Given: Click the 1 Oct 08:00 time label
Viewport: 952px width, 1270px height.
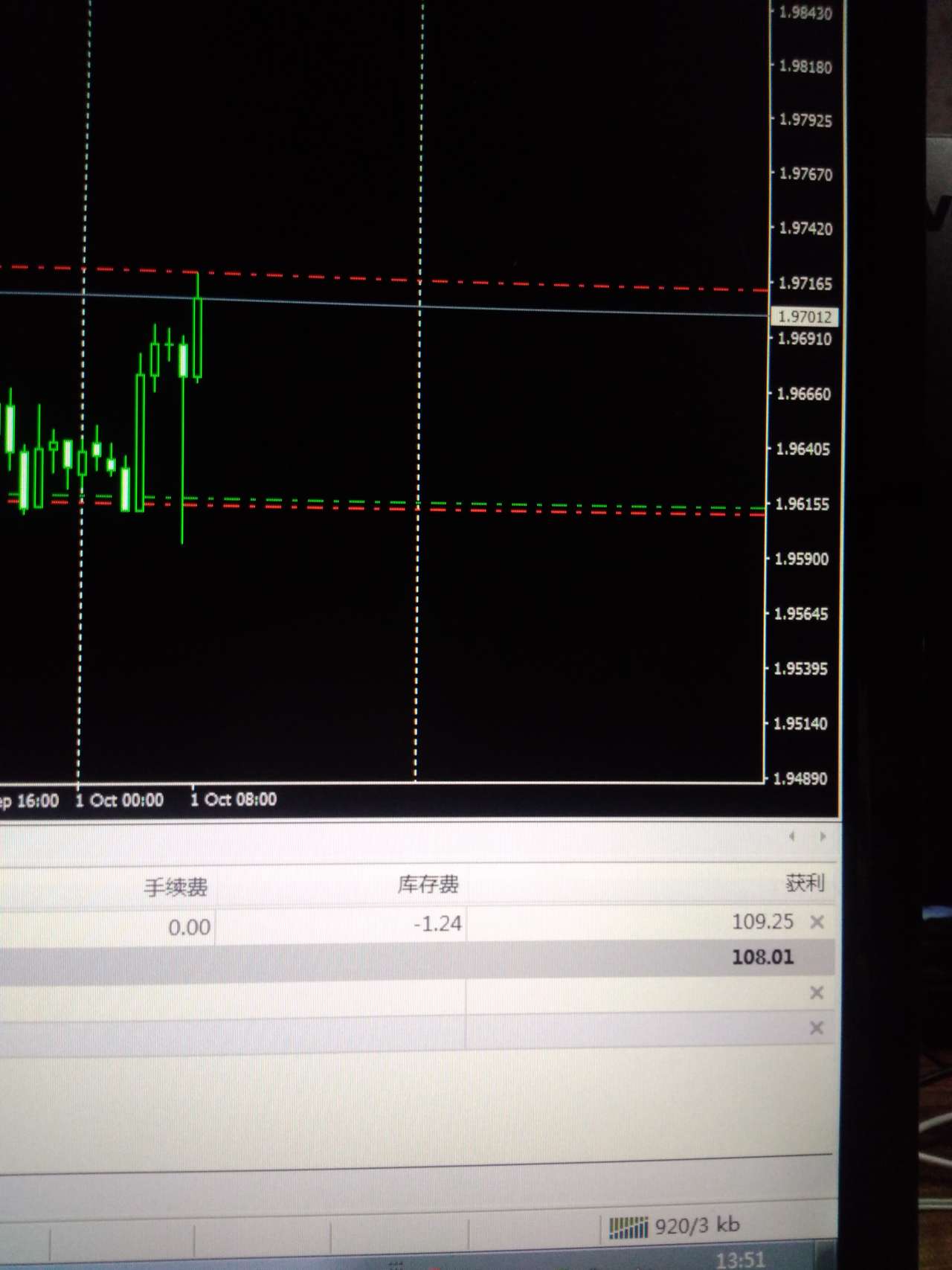Looking at the screenshot, I should (234, 800).
